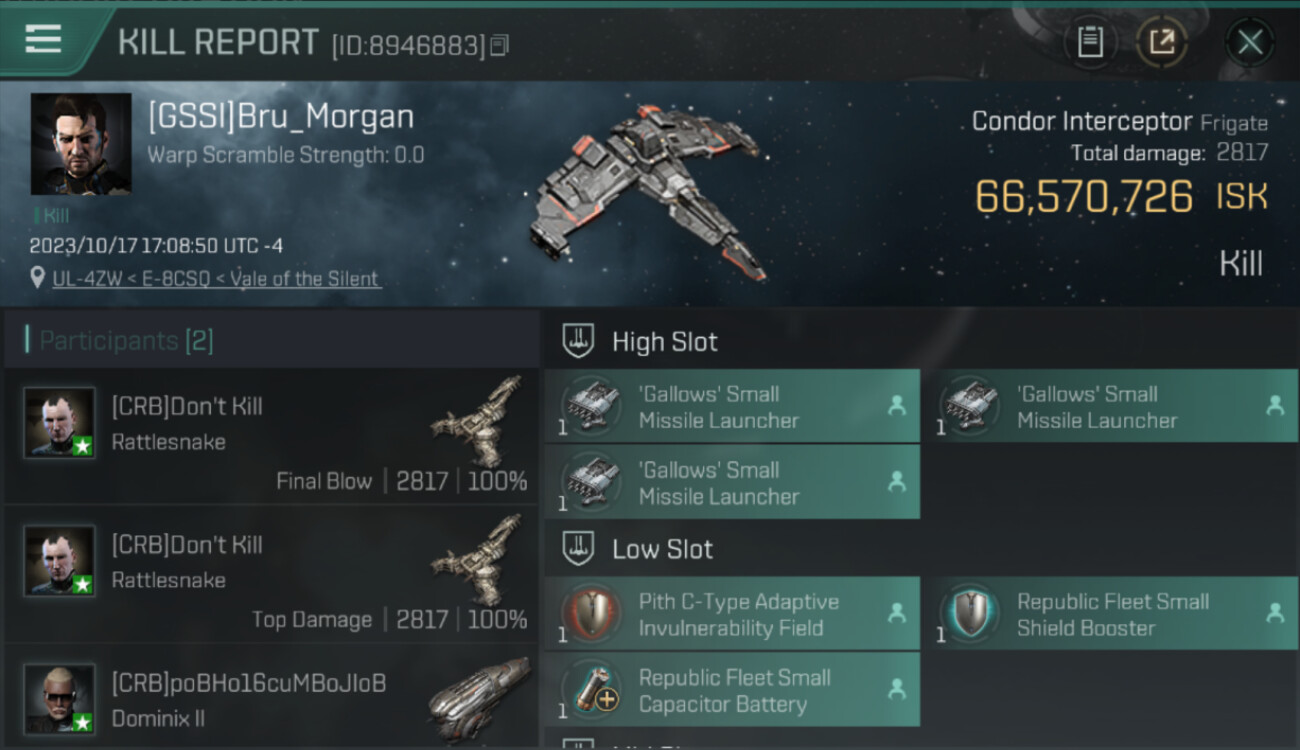This screenshot has width=1300, height=750.
Task: Click the pilot icon on Capacitor Battery
Action: click(897, 689)
